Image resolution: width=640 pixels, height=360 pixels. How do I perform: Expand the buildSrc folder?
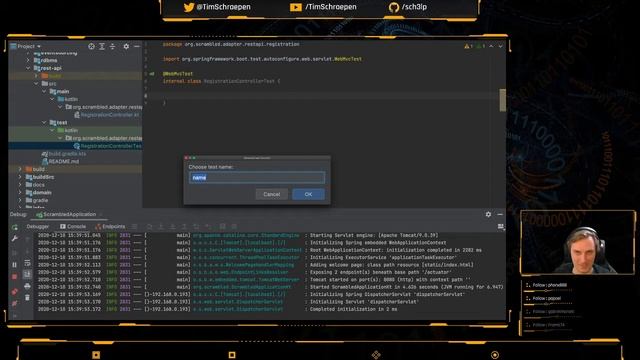[20, 177]
